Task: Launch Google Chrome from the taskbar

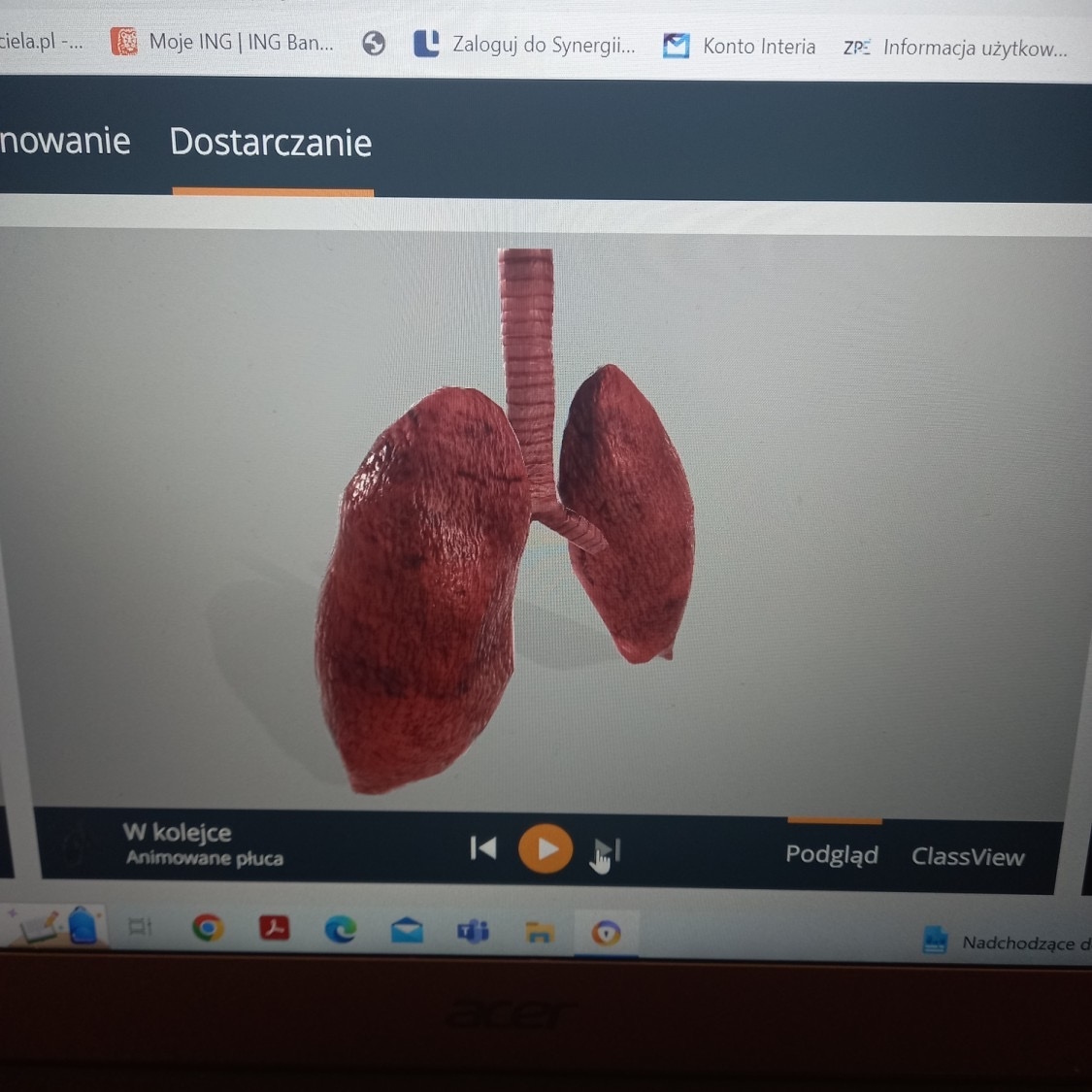Action: pos(207,928)
